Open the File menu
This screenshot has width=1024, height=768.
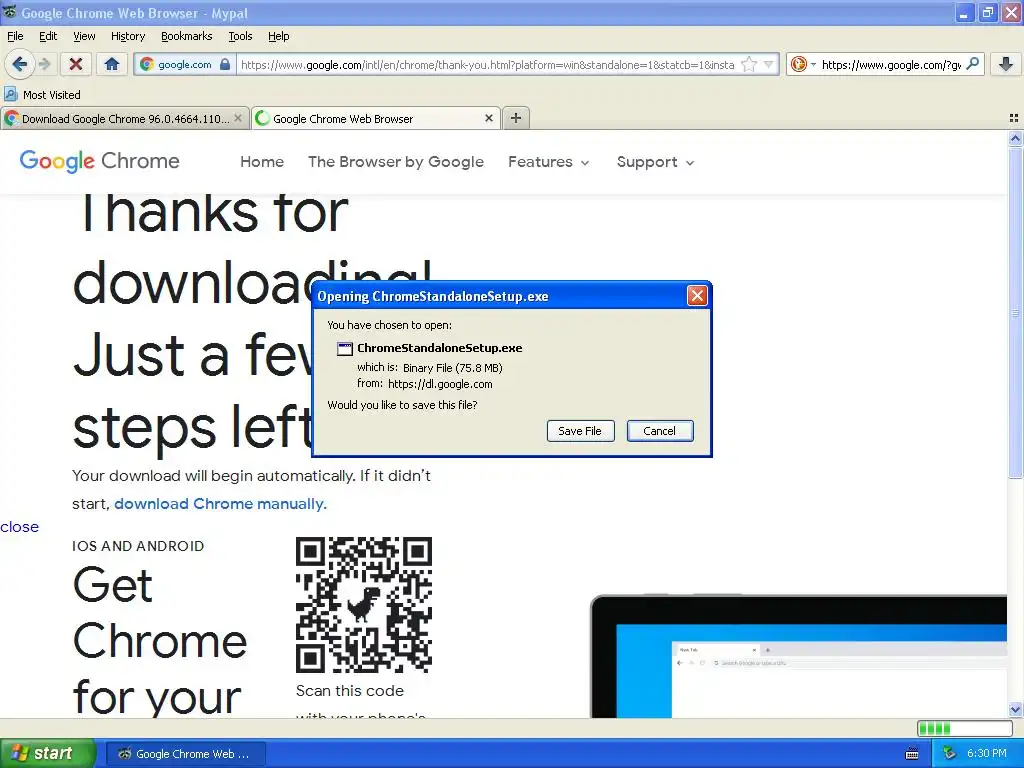15,36
